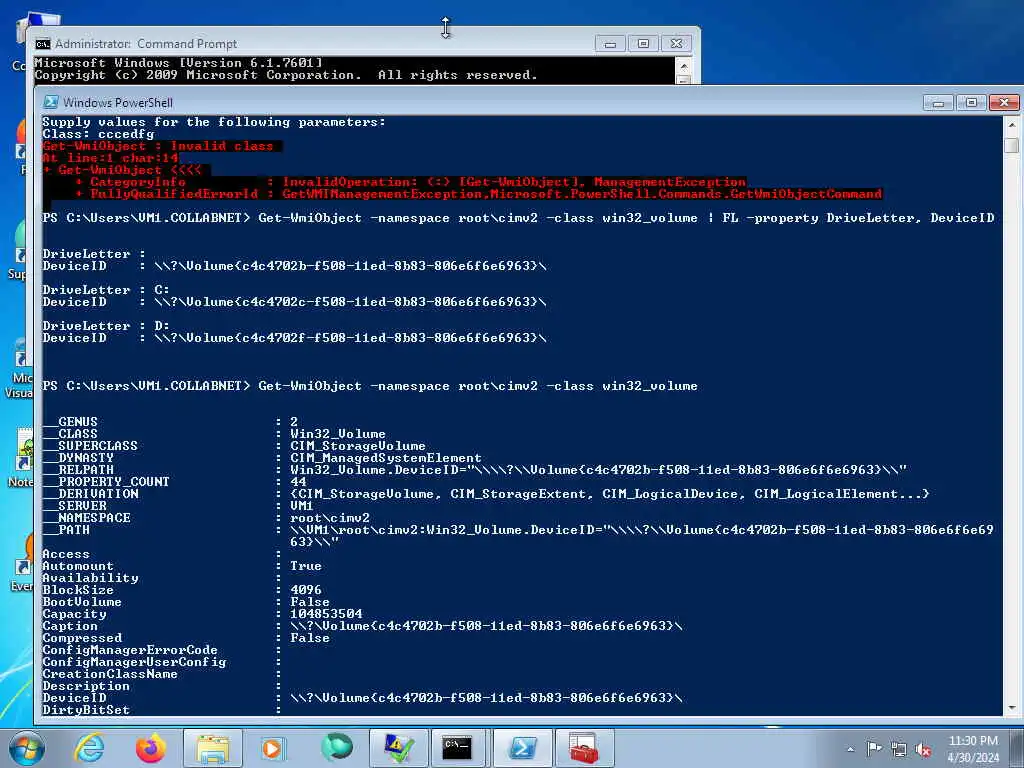This screenshot has width=1024, height=768.
Task: Click Command Prompt scrollbar up arrow
Action: [x=683, y=65]
